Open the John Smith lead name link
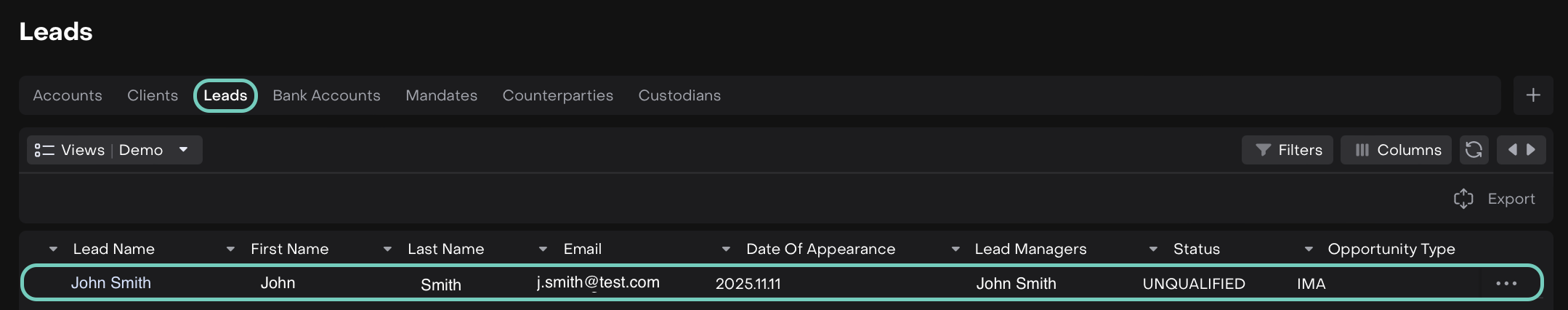This screenshot has width=1568, height=310. point(111,283)
